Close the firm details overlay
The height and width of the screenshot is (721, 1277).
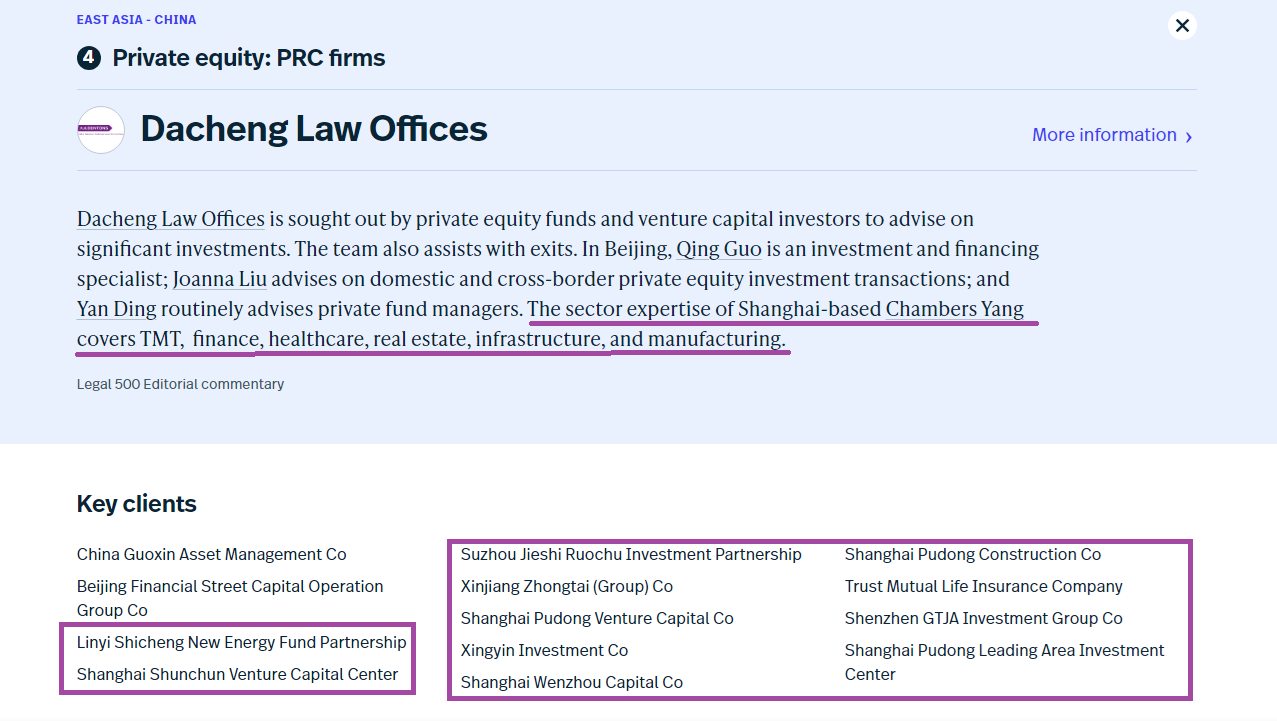[x=1182, y=25]
